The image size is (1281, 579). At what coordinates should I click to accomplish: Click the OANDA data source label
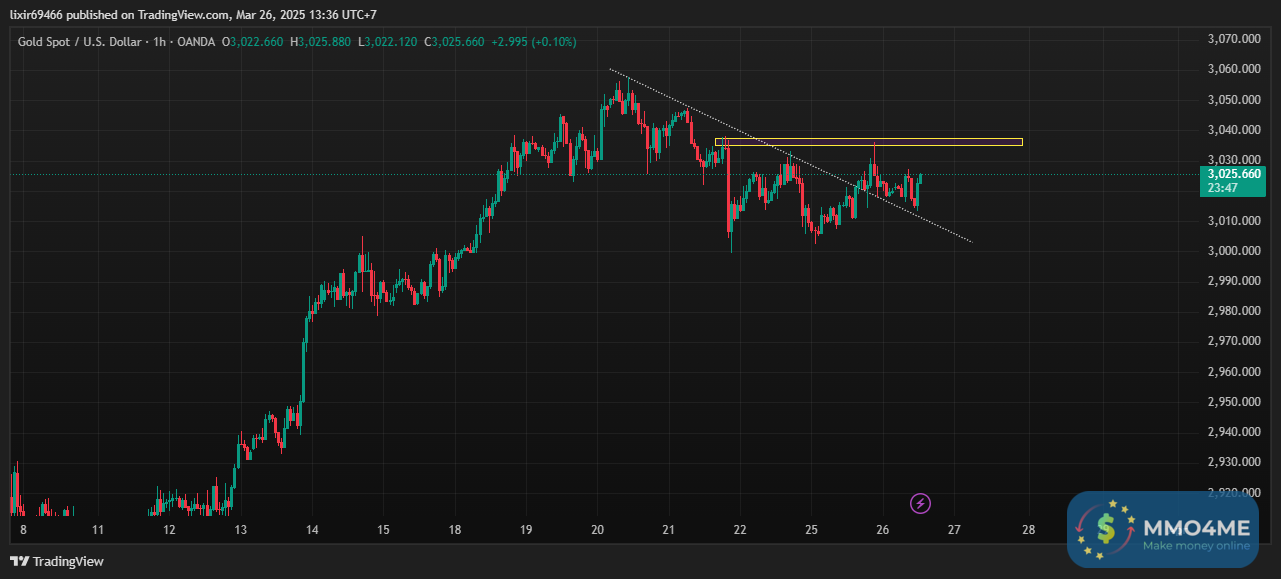pos(195,41)
